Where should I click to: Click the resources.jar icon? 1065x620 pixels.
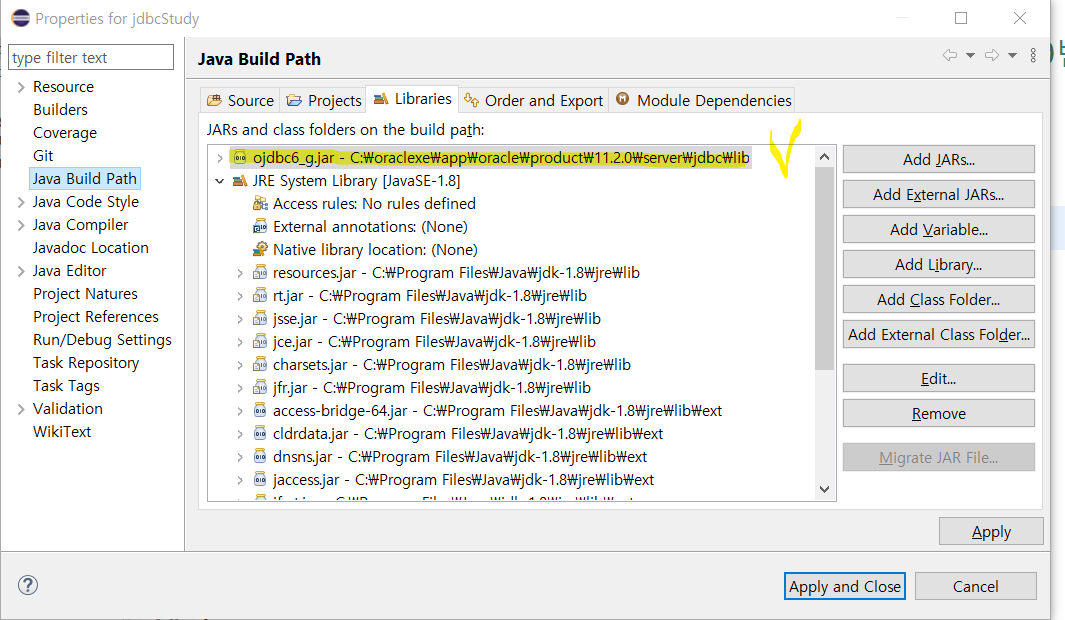pyautogui.click(x=260, y=272)
